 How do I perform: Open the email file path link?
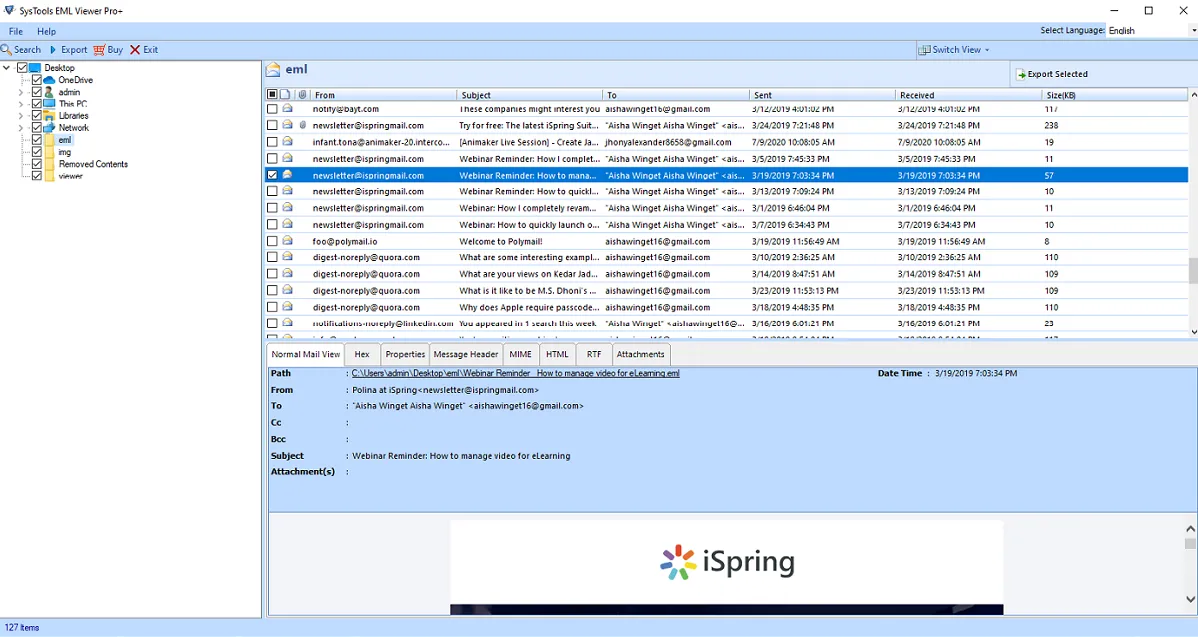[x=515, y=373]
